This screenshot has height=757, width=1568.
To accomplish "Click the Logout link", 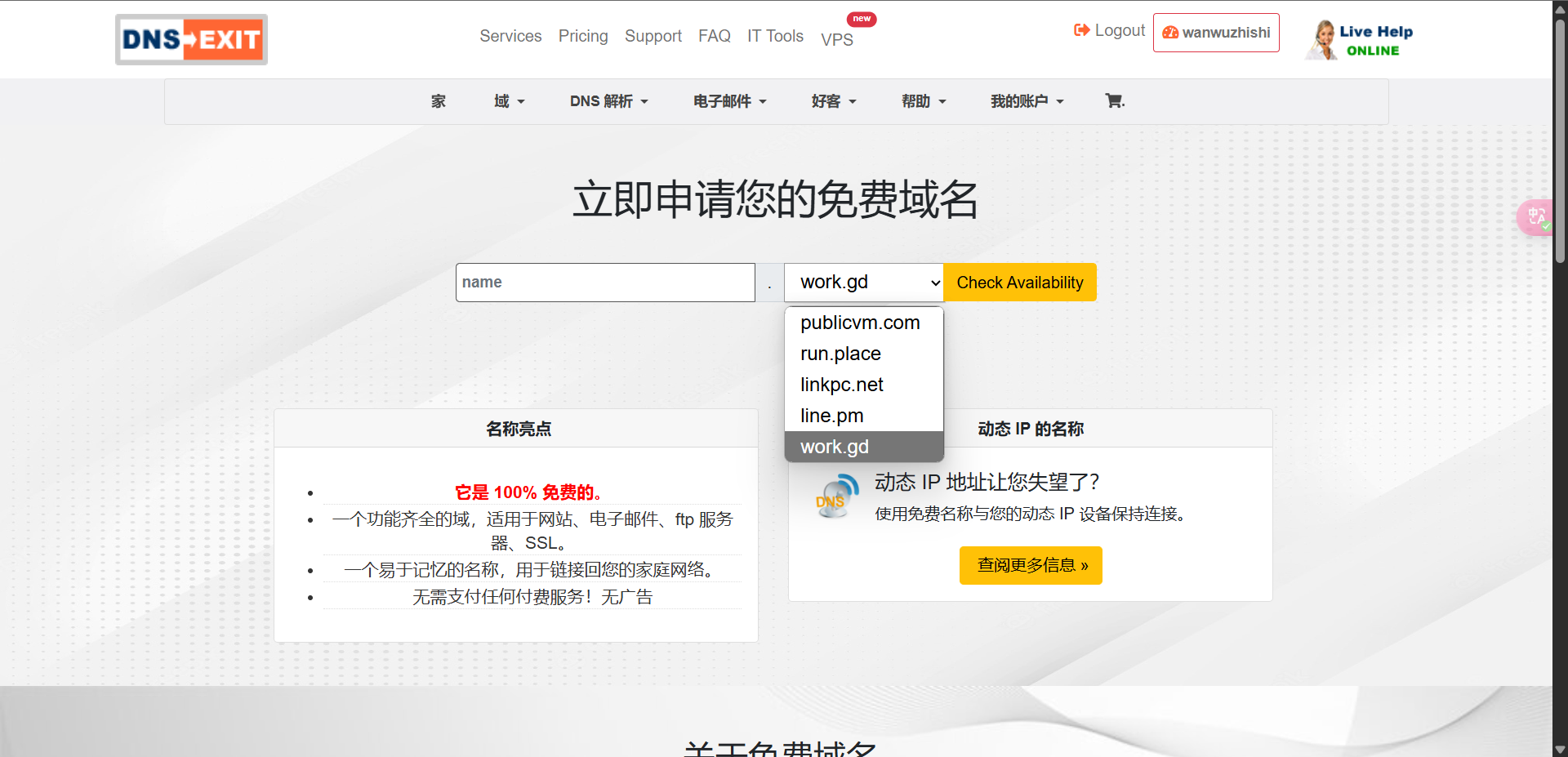I will point(1109,31).
